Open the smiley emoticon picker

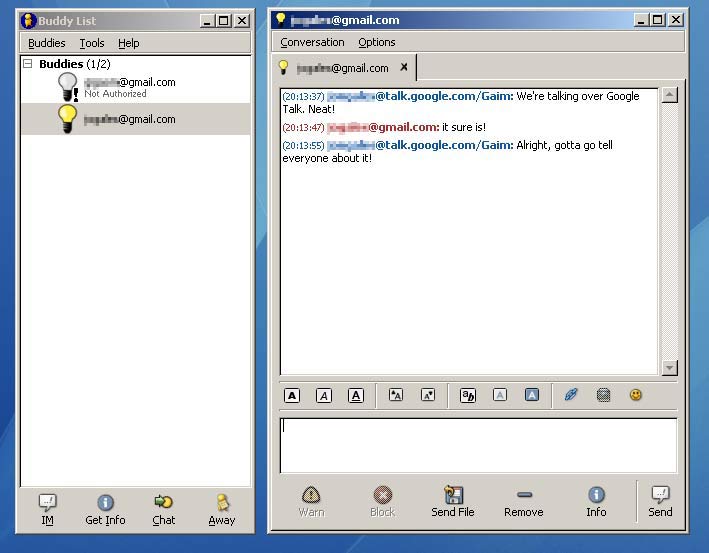click(x=636, y=395)
